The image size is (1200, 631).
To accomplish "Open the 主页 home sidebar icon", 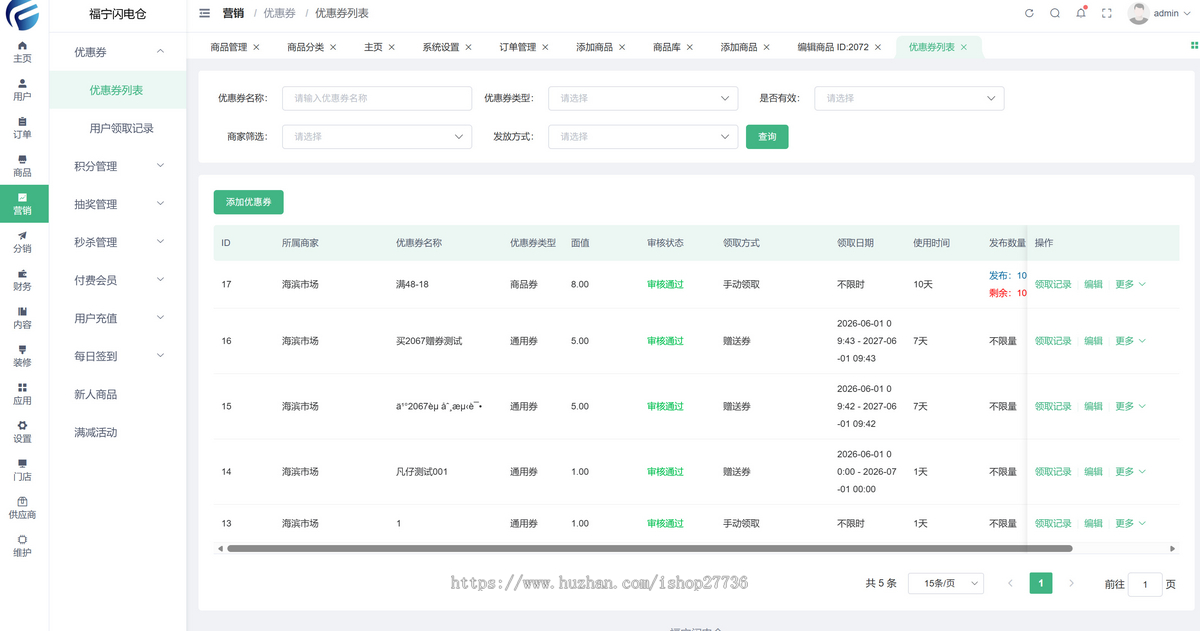I will pos(22,51).
